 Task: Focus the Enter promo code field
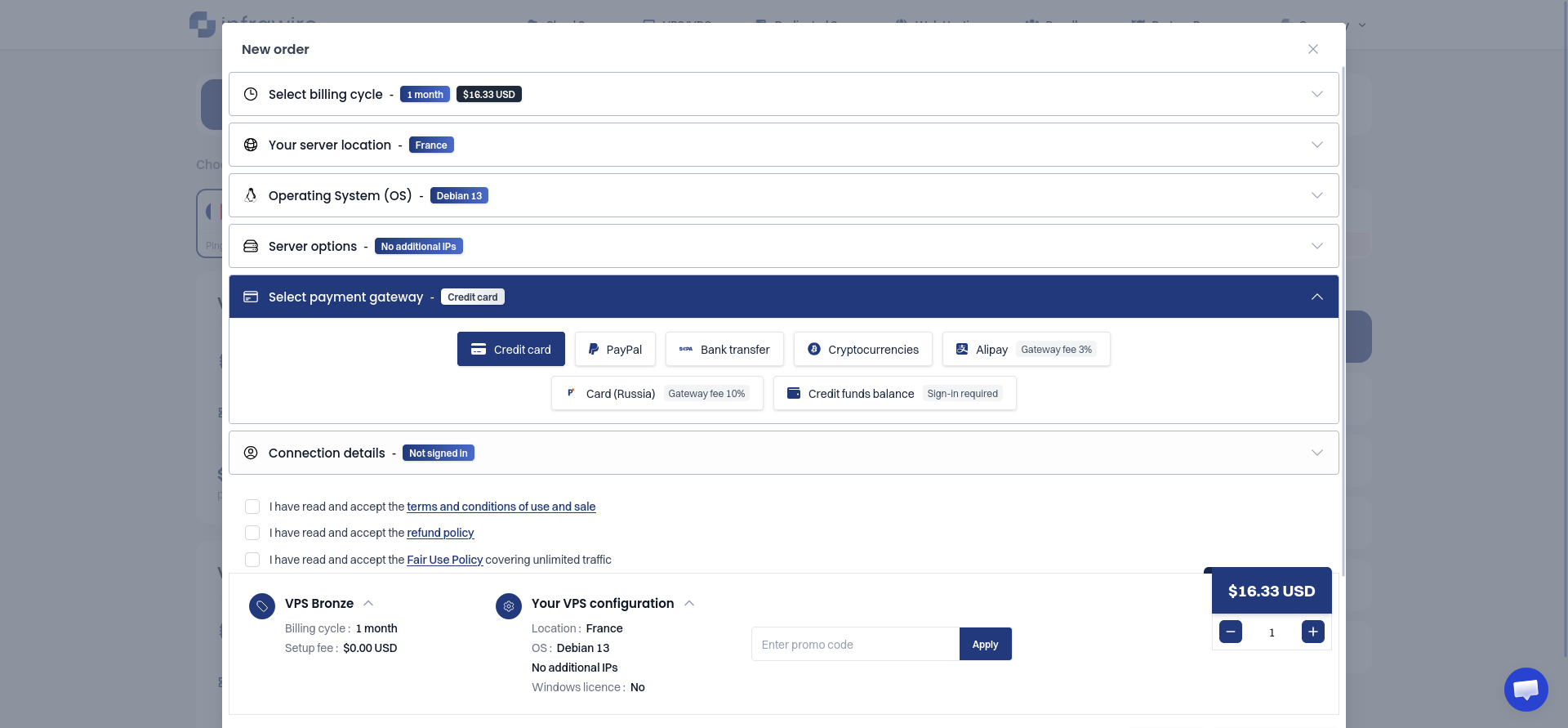tap(855, 644)
